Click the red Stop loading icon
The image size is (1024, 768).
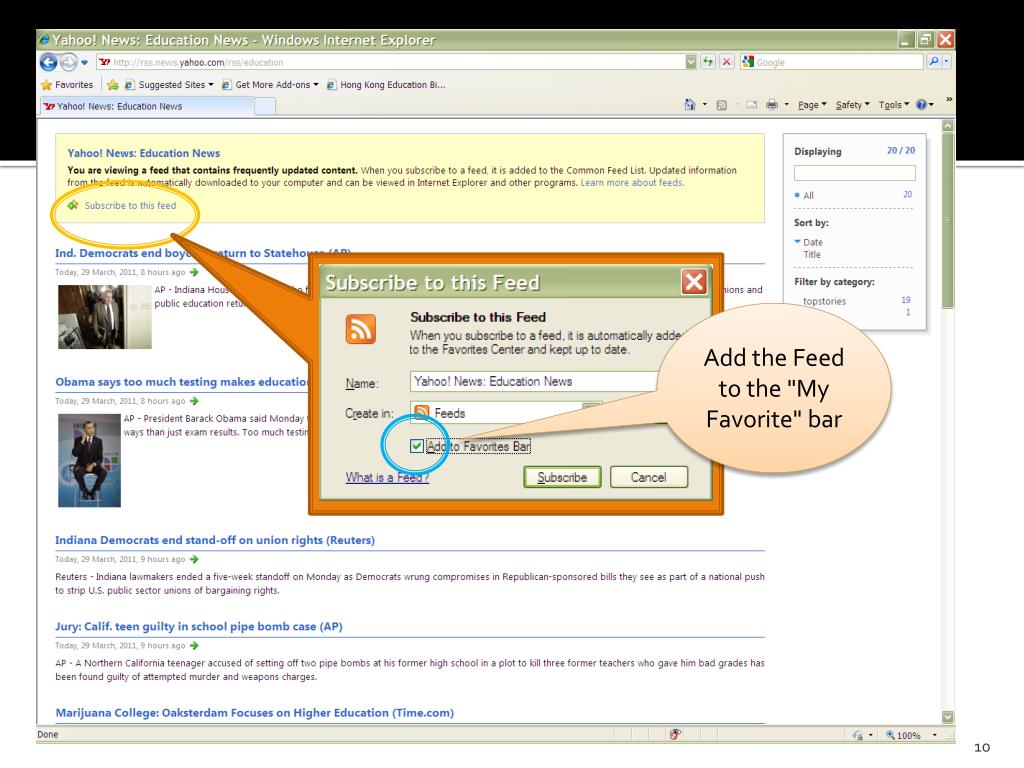tap(726, 62)
